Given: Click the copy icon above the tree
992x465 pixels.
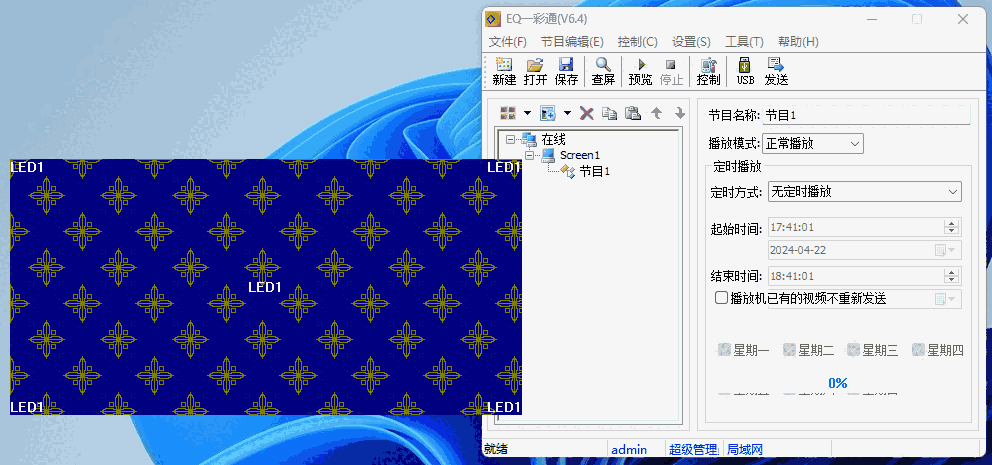Looking at the screenshot, I should [x=609, y=113].
